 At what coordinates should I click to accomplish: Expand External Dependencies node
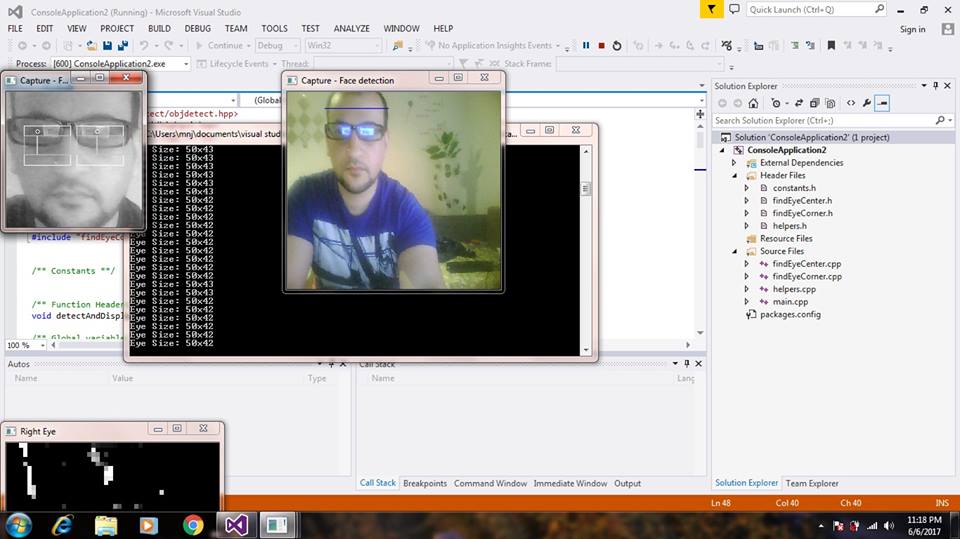coord(734,163)
